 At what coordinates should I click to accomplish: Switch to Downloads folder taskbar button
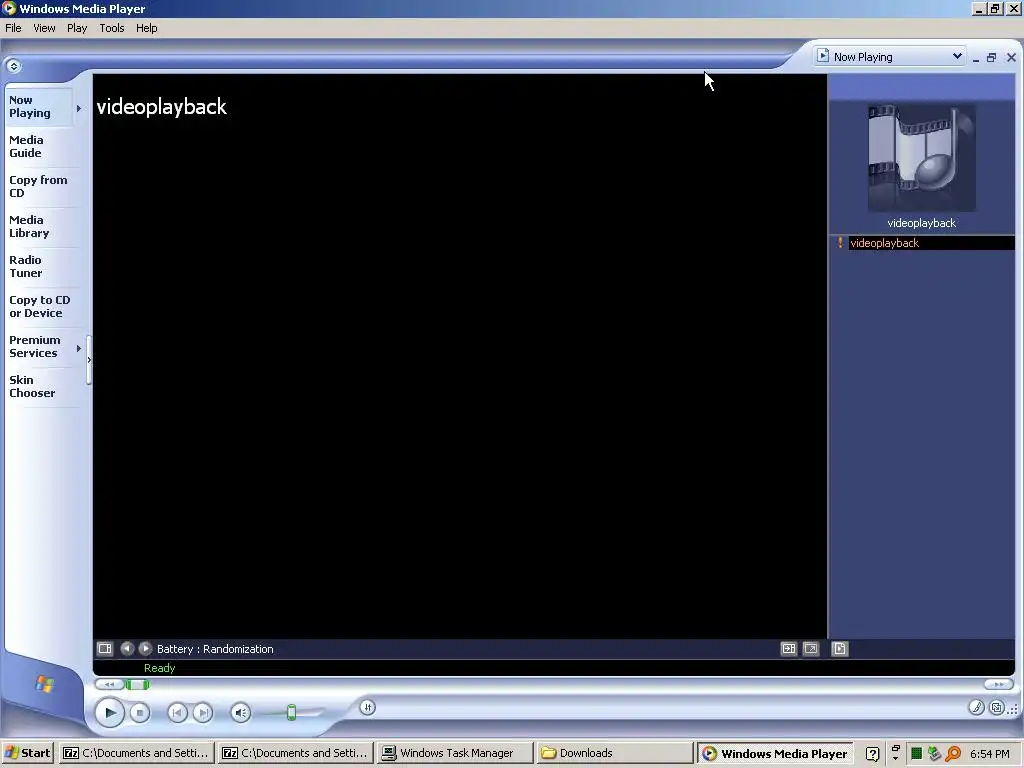click(x=614, y=753)
